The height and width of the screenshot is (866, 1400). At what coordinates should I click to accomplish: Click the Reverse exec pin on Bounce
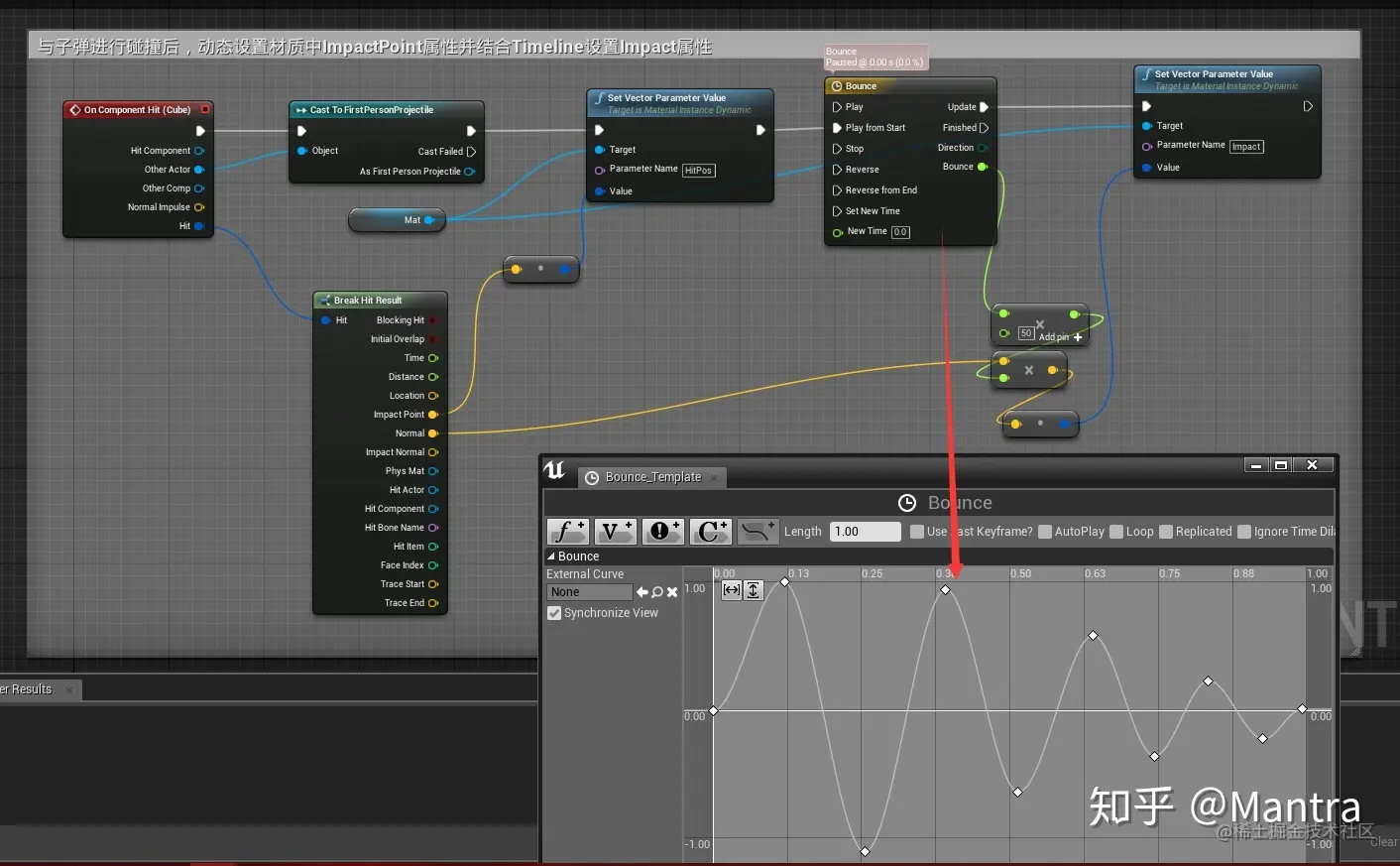(x=837, y=169)
